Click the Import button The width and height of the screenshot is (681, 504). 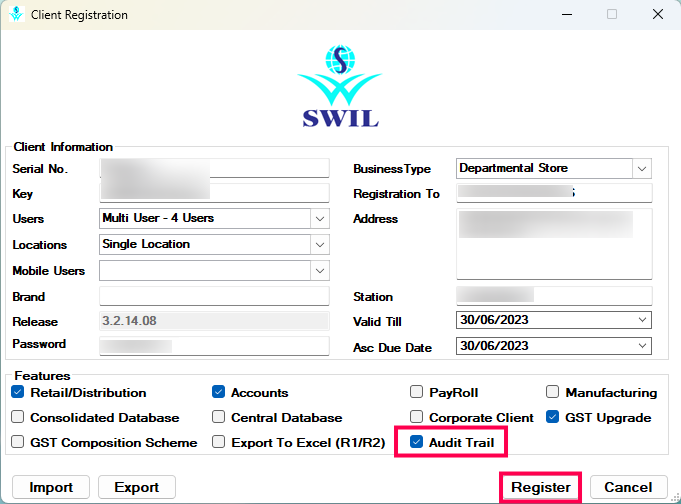tap(51, 487)
